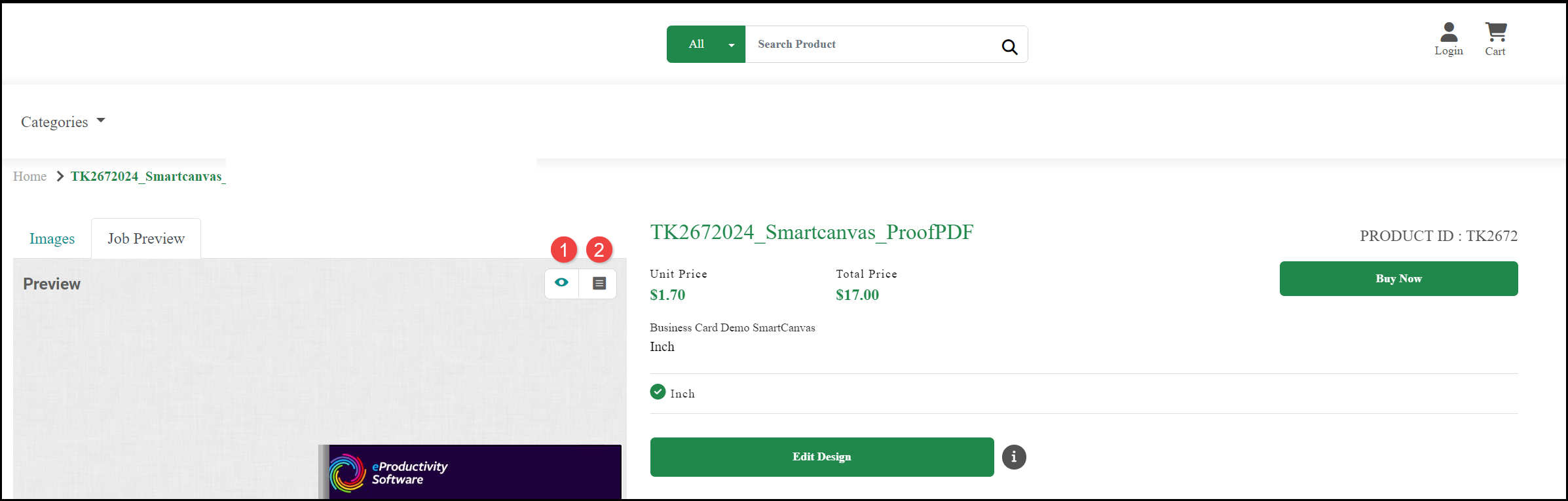Screen dimensions: 1568x501
Task: Click the info icon beside Edit Design
Action: pos(1014,457)
